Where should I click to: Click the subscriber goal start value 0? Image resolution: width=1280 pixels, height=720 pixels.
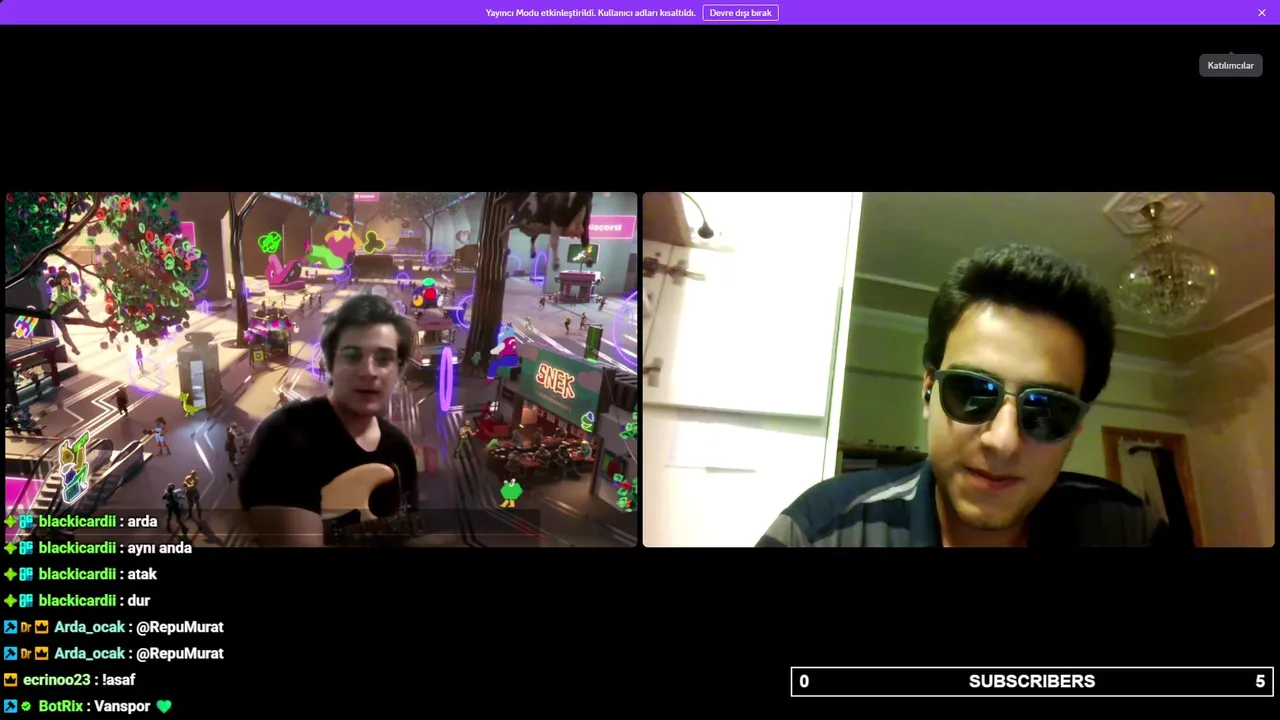(x=804, y=681)
